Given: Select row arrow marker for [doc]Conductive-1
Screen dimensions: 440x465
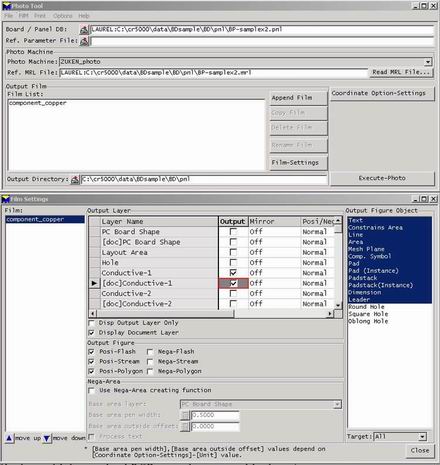Looking at the screenshot, I should 94,283.
